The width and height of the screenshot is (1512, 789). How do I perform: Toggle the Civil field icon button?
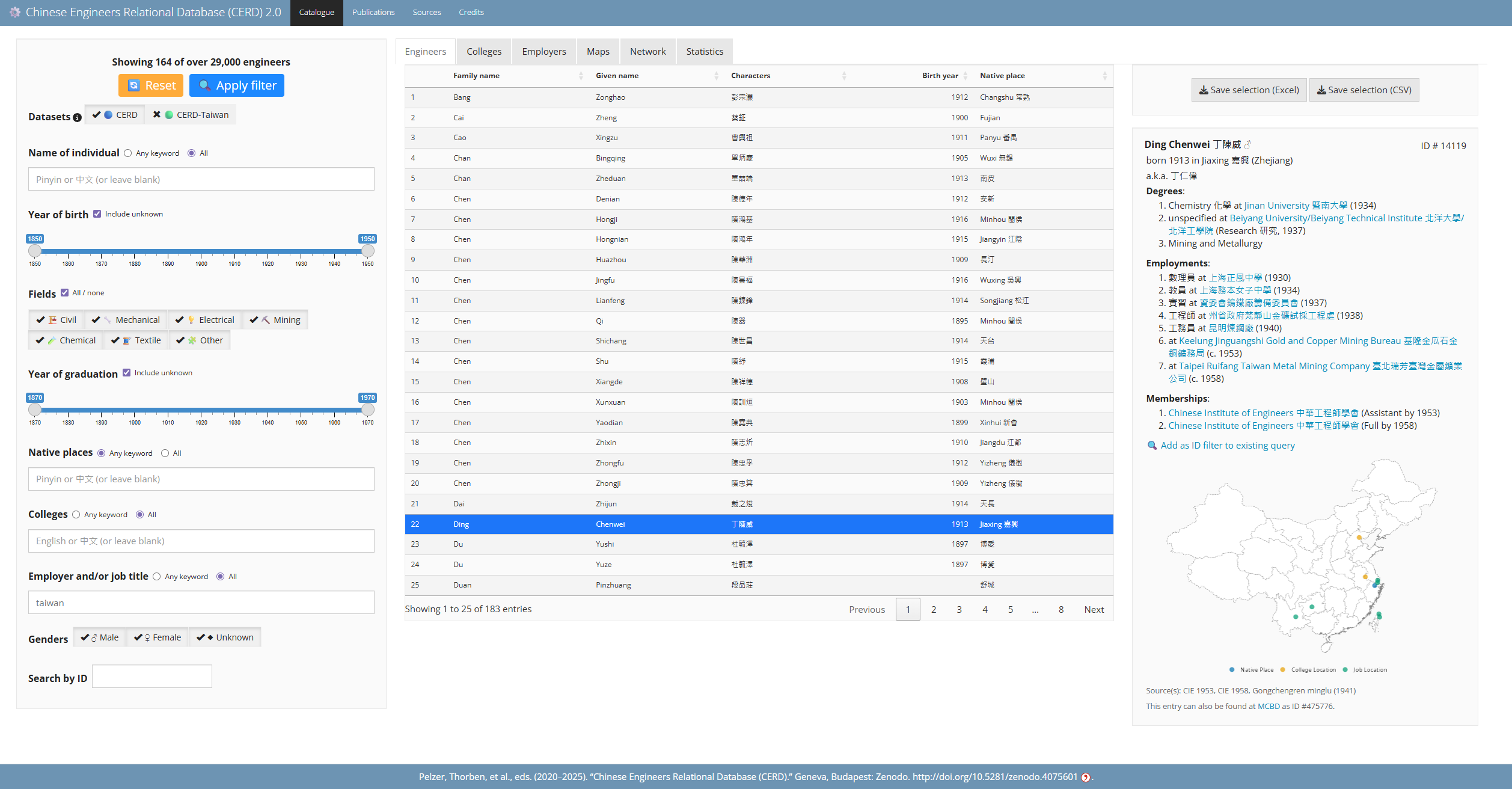[x=56, y=320]
